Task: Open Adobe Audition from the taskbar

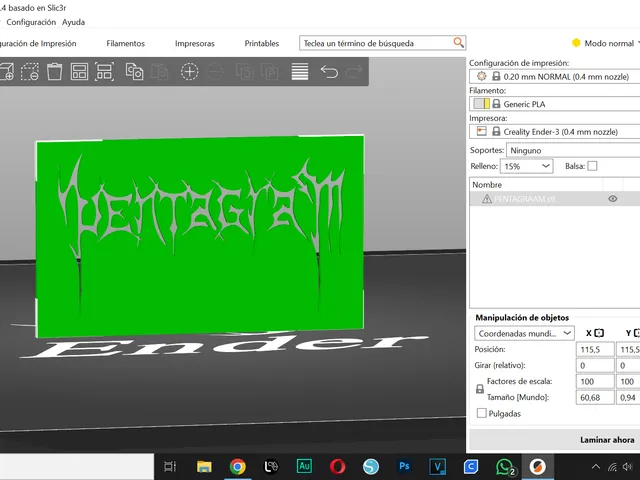Action: click(304, 466)
